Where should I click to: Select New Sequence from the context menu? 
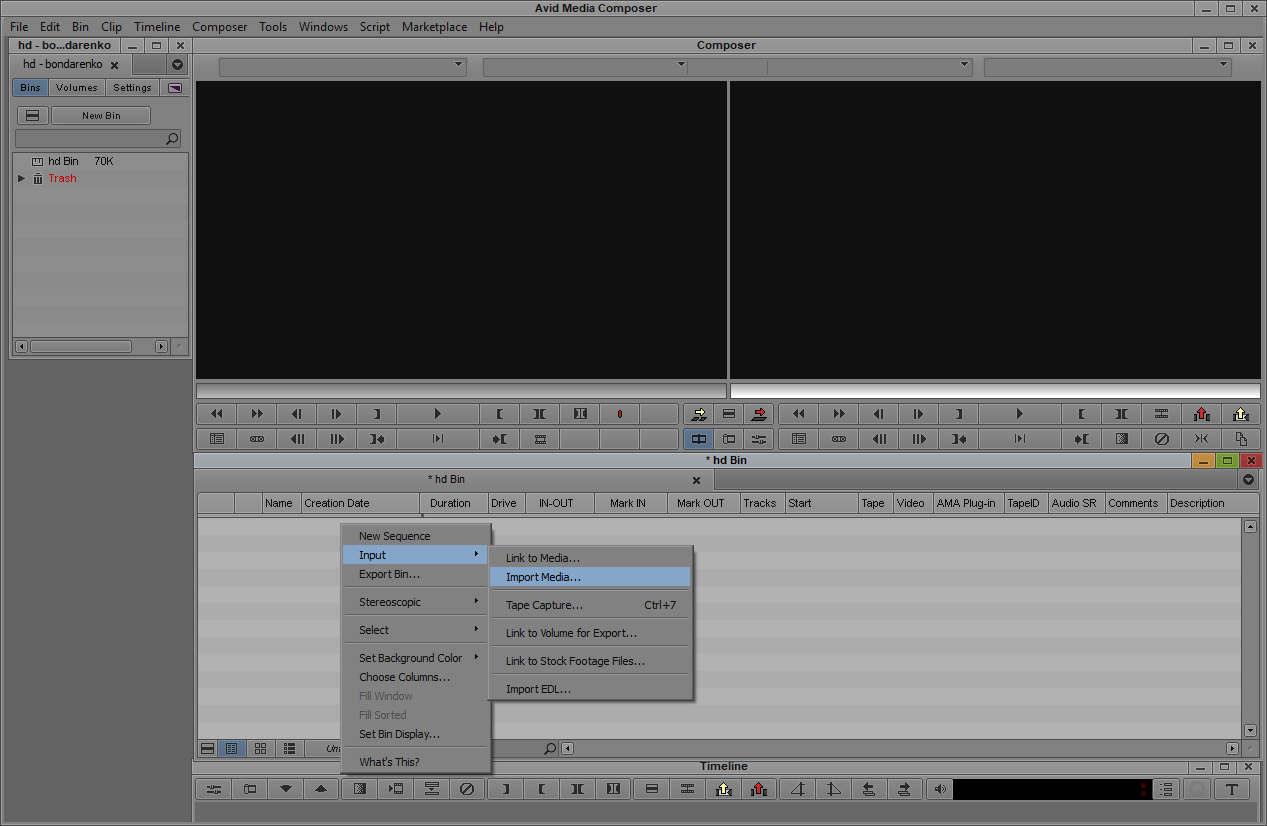[x=416, y=536]
